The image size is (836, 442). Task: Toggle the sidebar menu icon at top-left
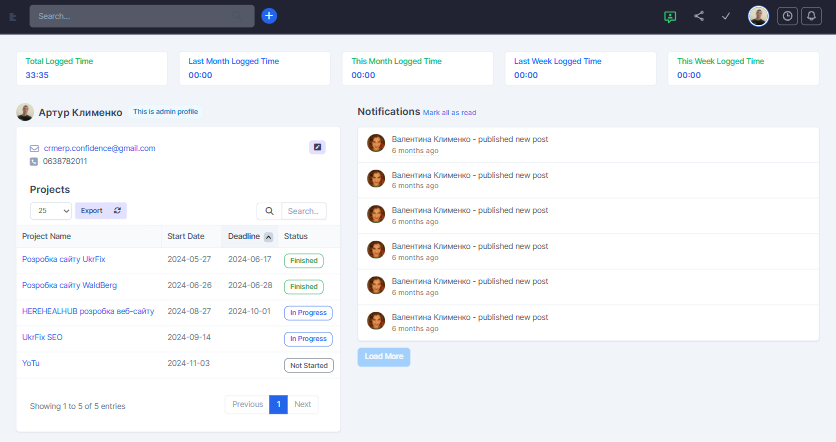tap(13, 17)
